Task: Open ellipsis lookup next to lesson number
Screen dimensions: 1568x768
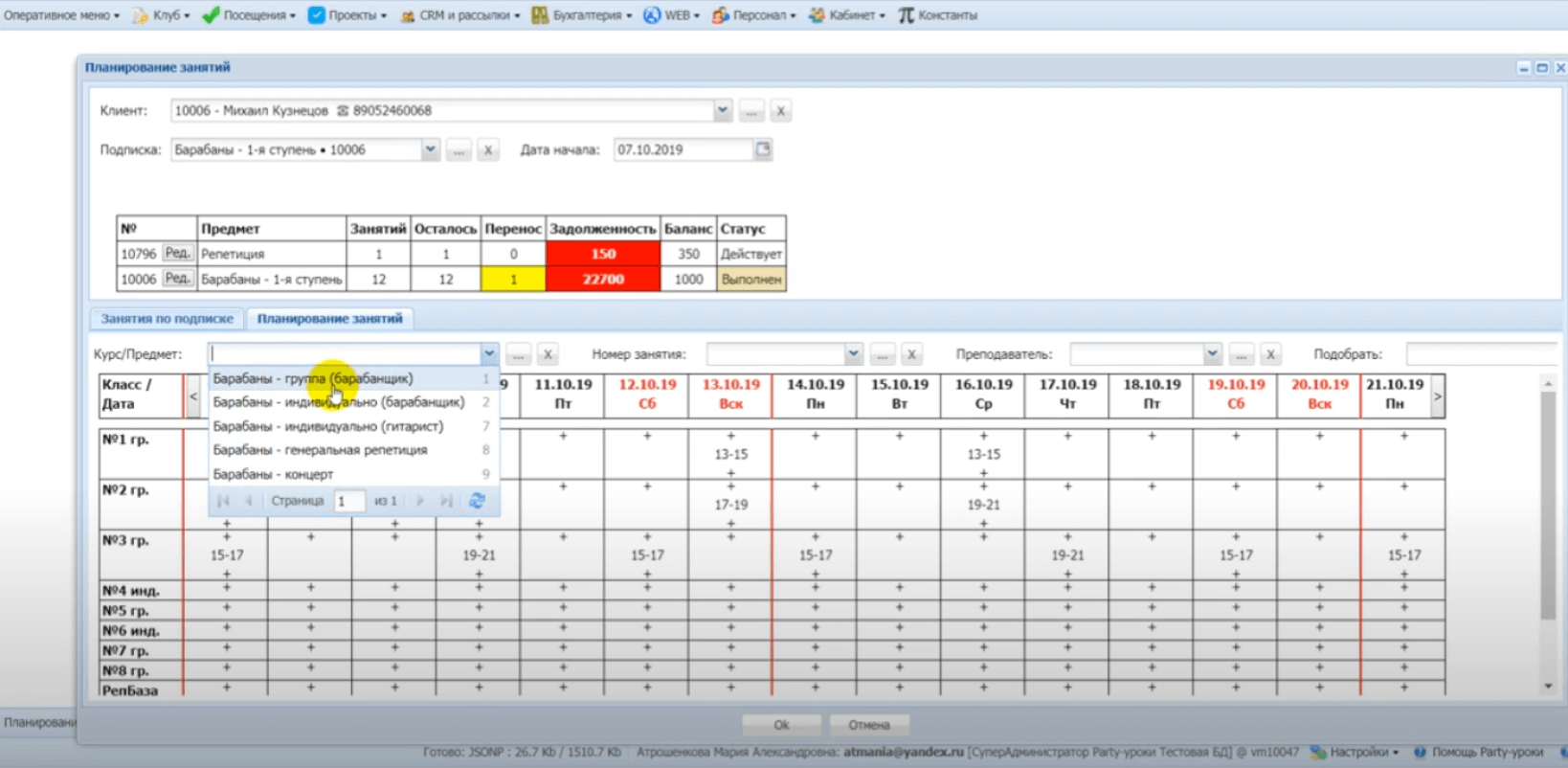Action: (882, 354)
